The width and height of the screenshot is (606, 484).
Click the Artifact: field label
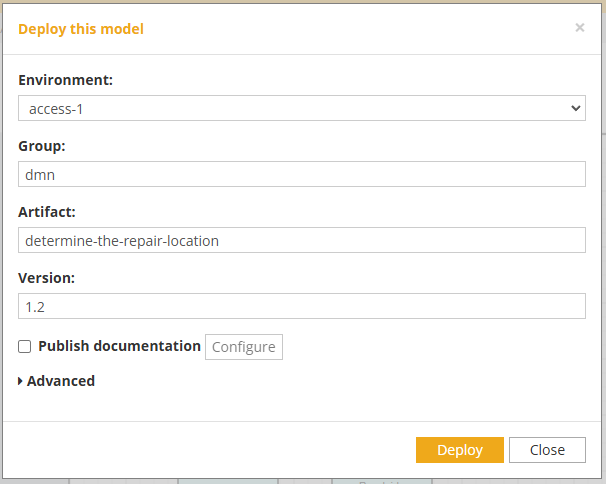47,212
